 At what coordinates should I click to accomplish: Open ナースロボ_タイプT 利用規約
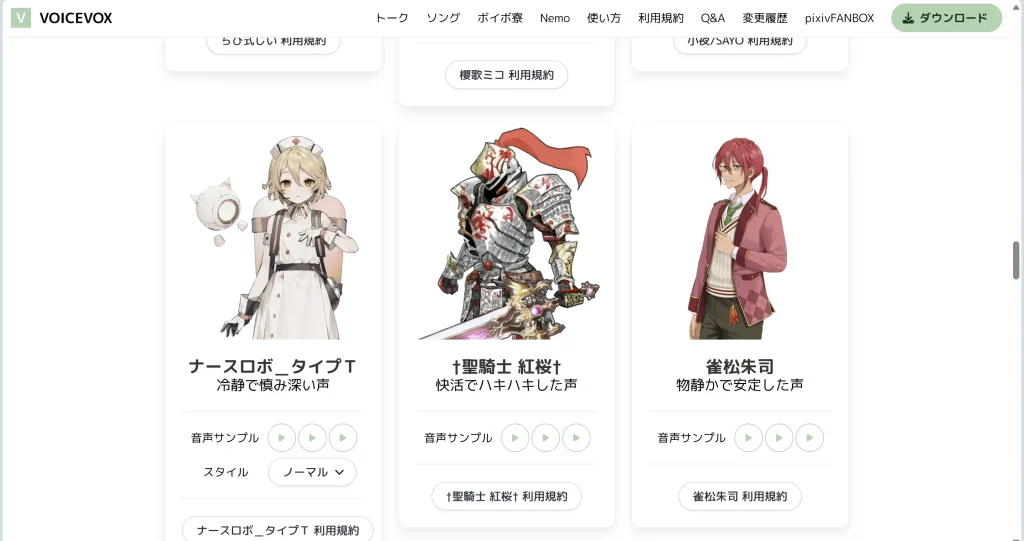tap(278, 529)
